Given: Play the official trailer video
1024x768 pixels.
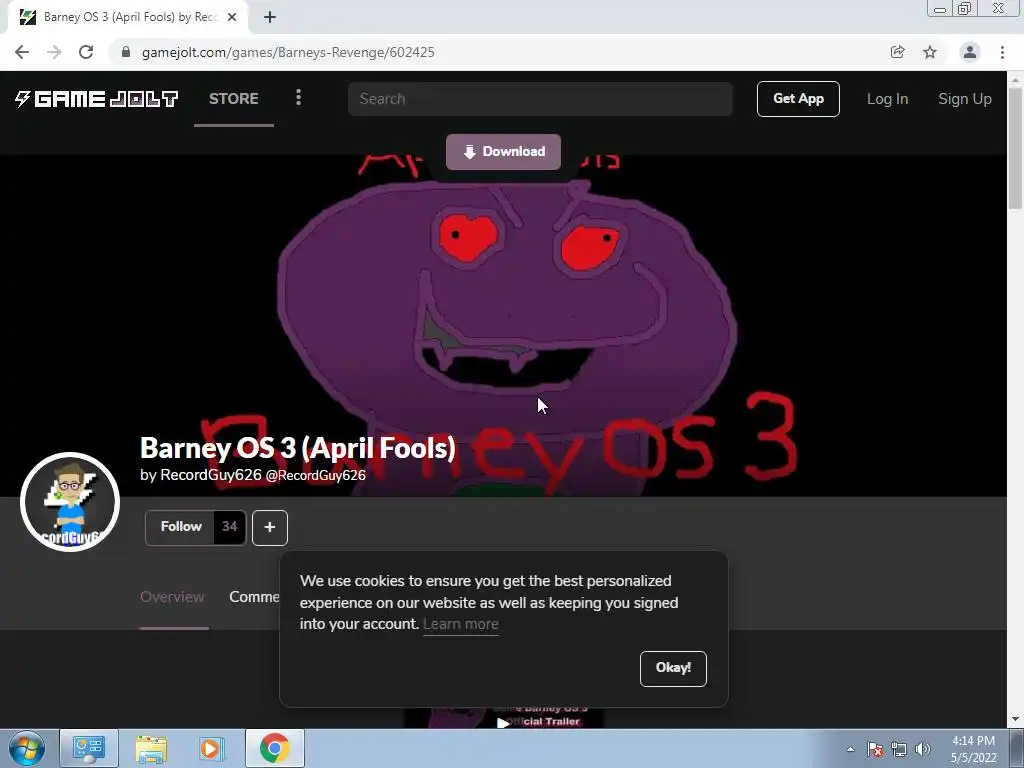Looking at the screenshot, I should [503, 722].
